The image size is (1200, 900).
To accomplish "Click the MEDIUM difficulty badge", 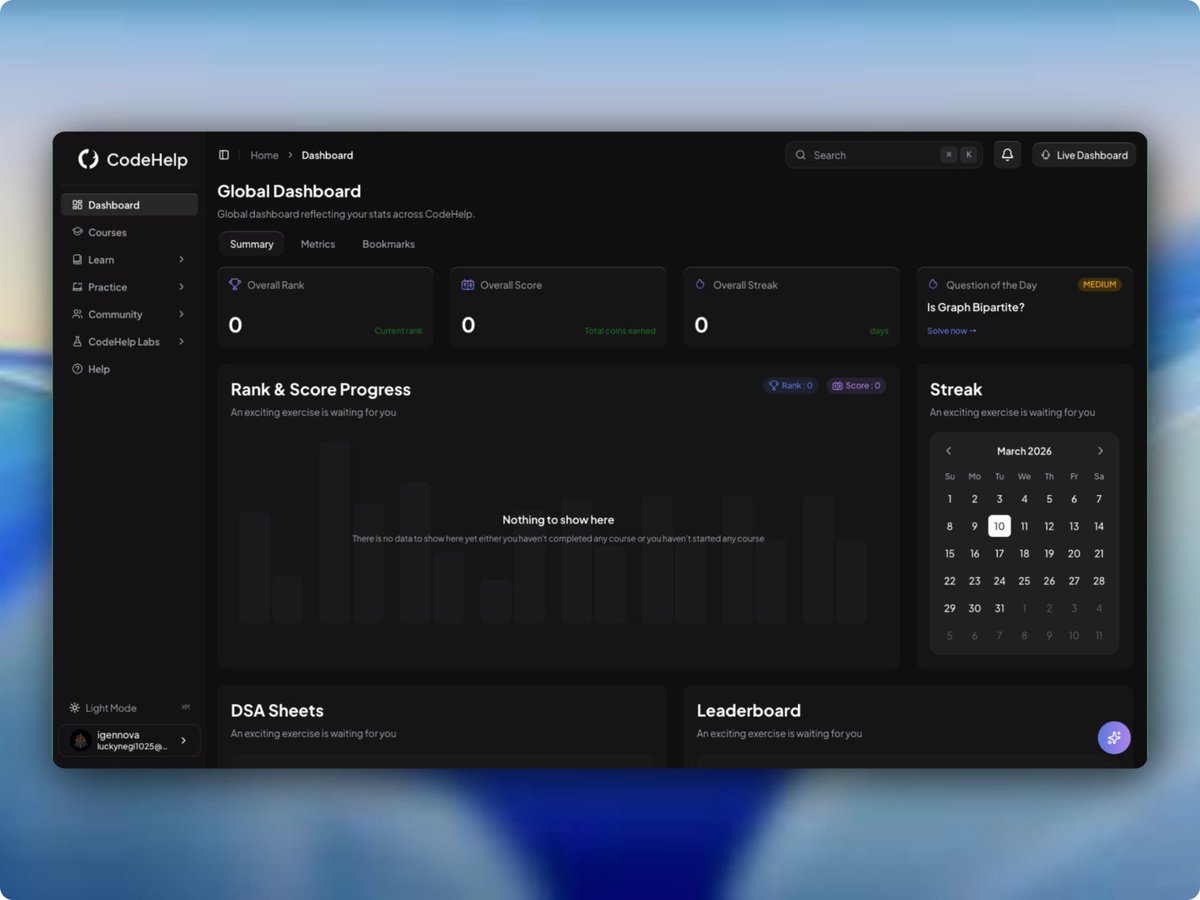I will point(1099,285).
